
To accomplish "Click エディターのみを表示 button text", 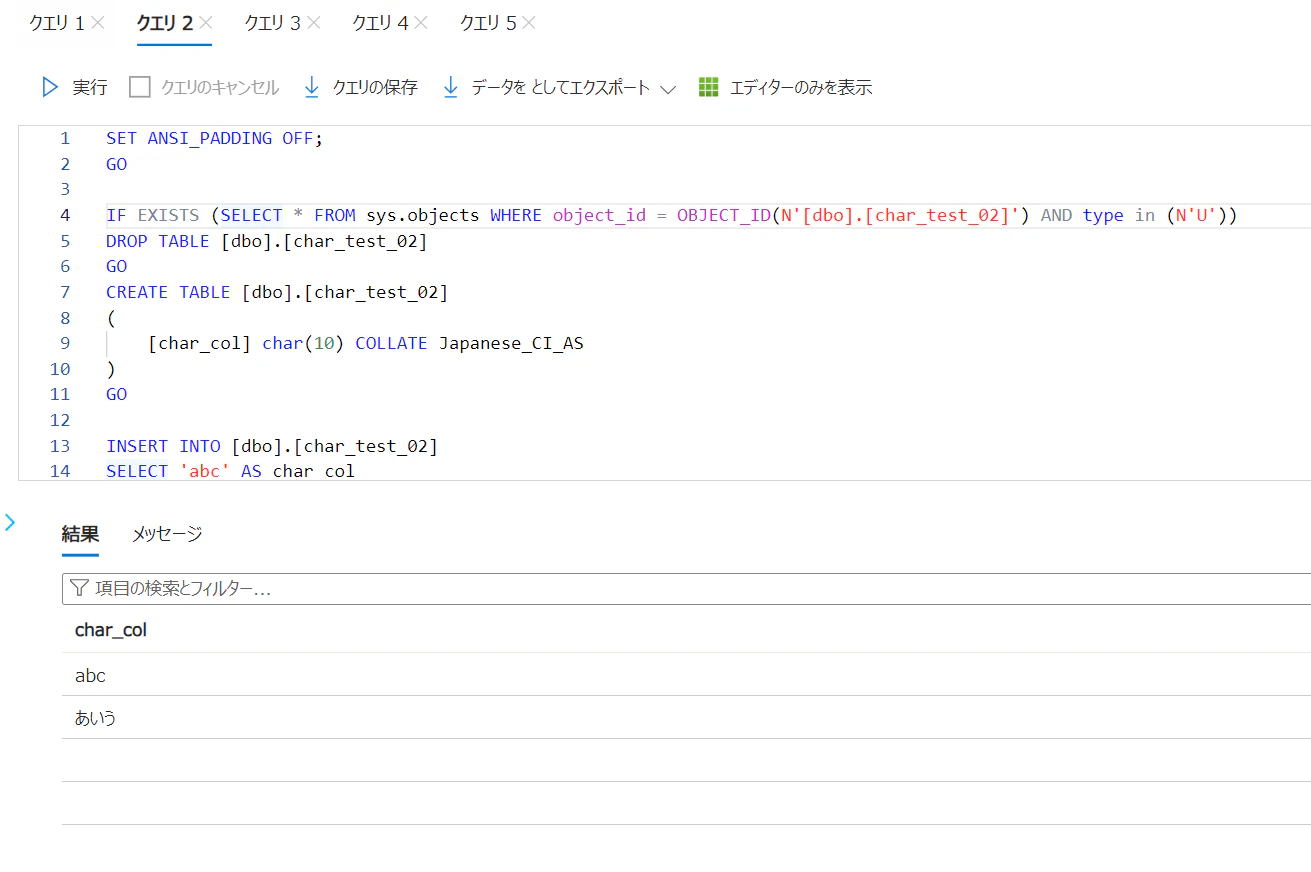I will point(801,87).
